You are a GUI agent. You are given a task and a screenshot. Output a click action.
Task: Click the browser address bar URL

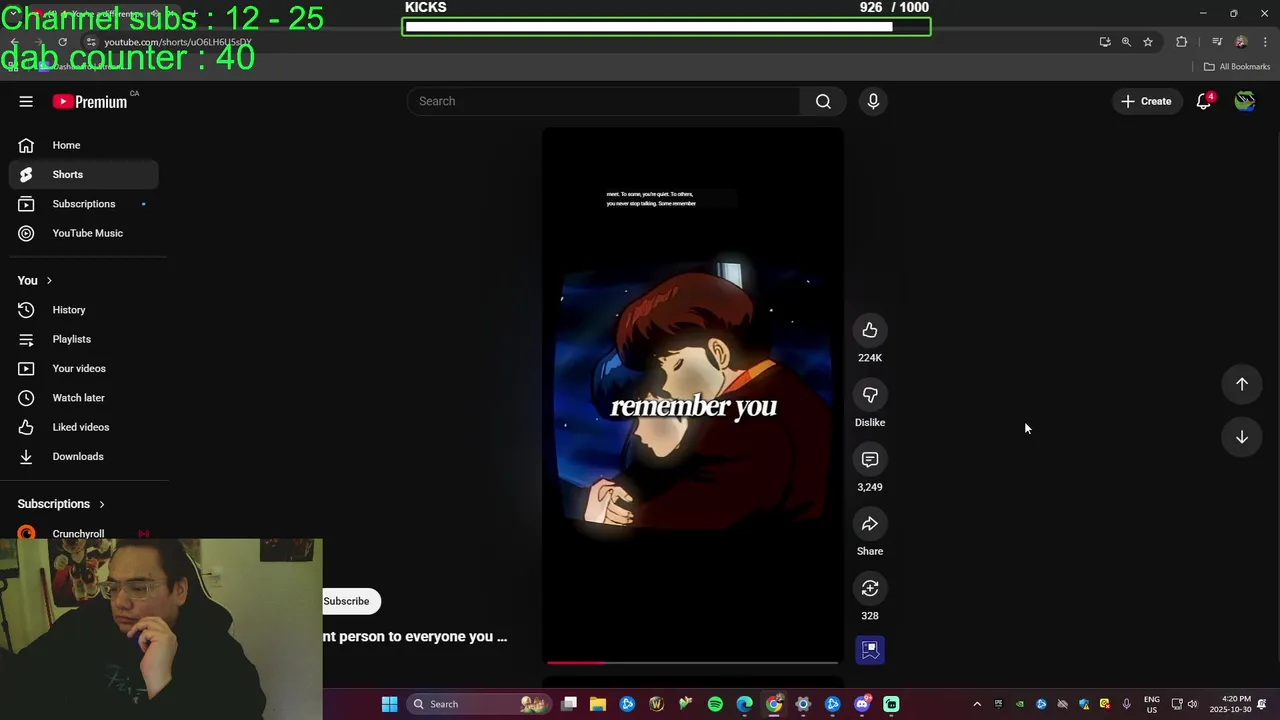tap(178, 42)
